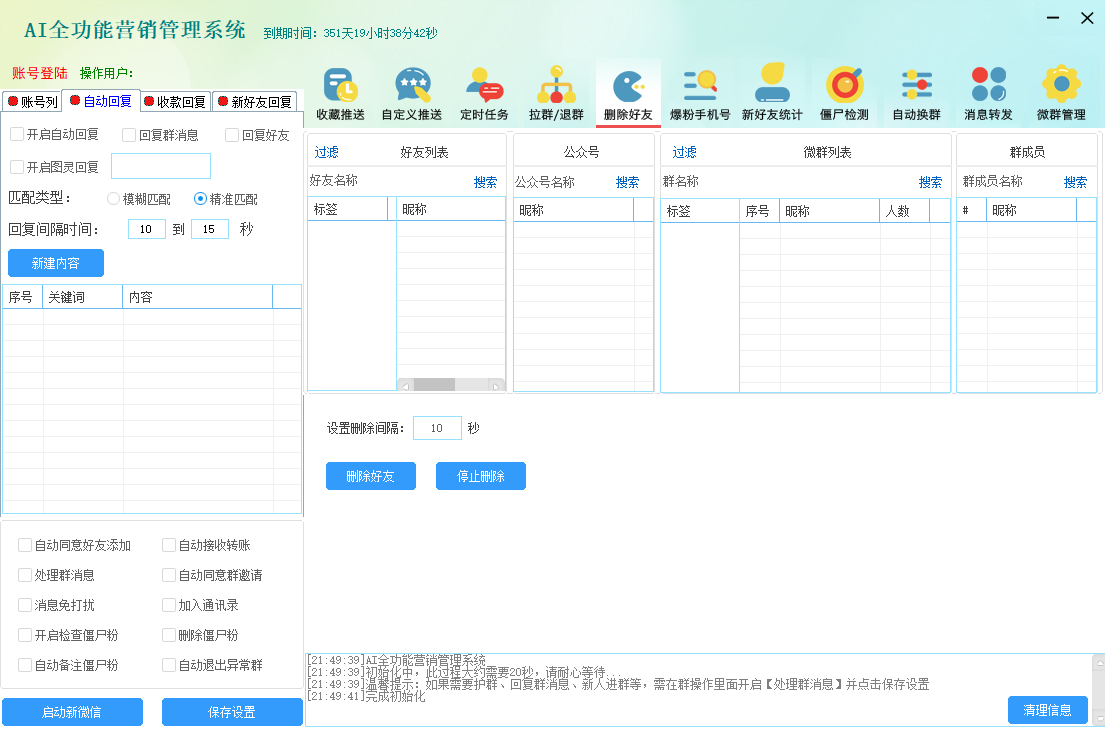The height and width of the screenshot is (740, 1105).
Task: Select 精准匹配 radio option
Action: [x=200, y=199]
